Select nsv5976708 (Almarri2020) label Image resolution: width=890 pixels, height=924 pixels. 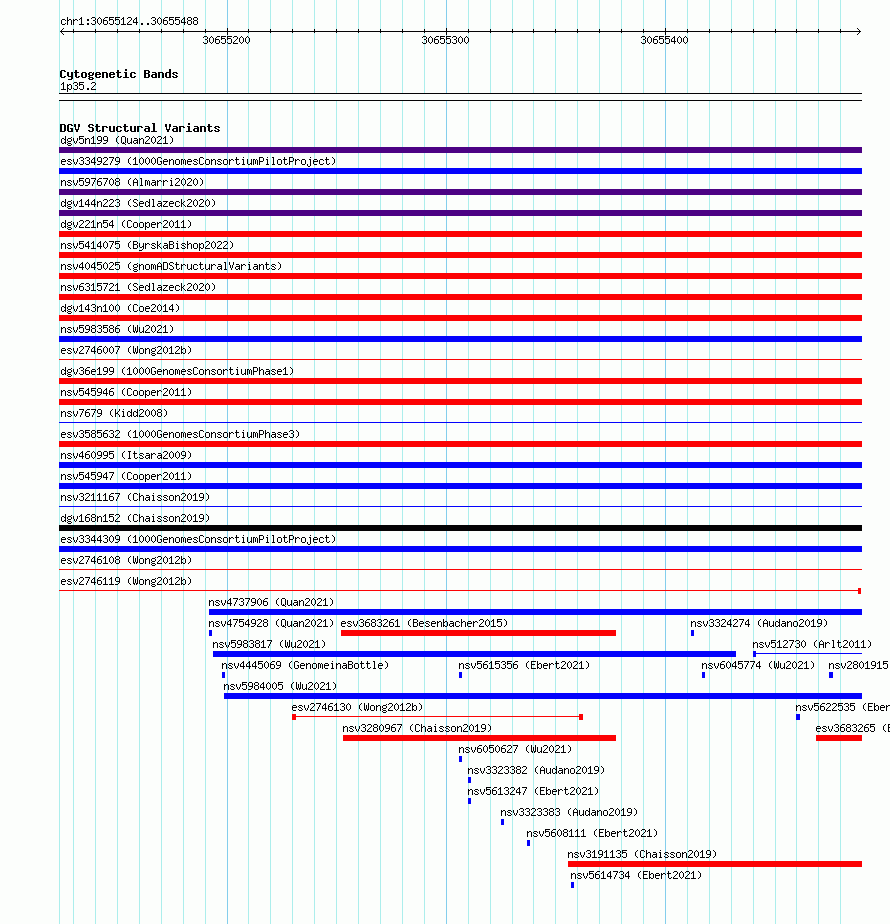(x=132, y=182)
